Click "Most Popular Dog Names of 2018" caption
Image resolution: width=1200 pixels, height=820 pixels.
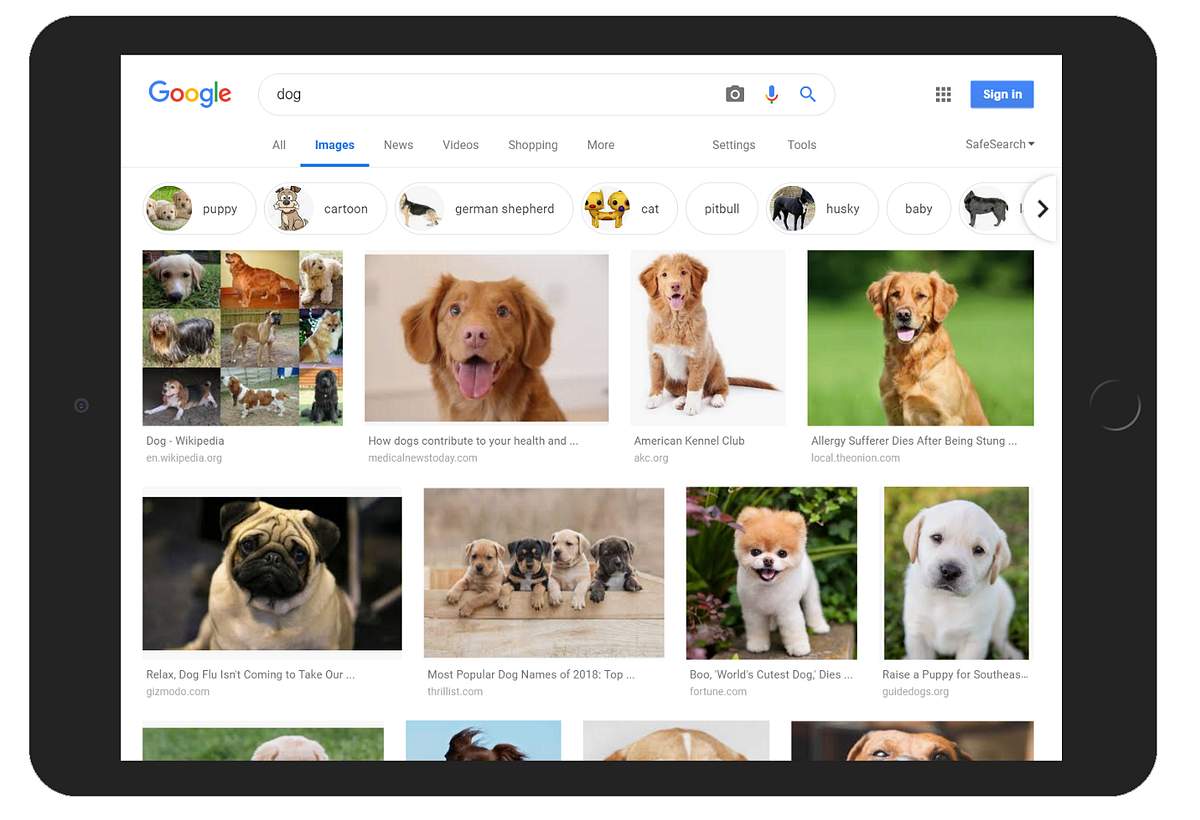pyautogui.click(x=531, y=675)
